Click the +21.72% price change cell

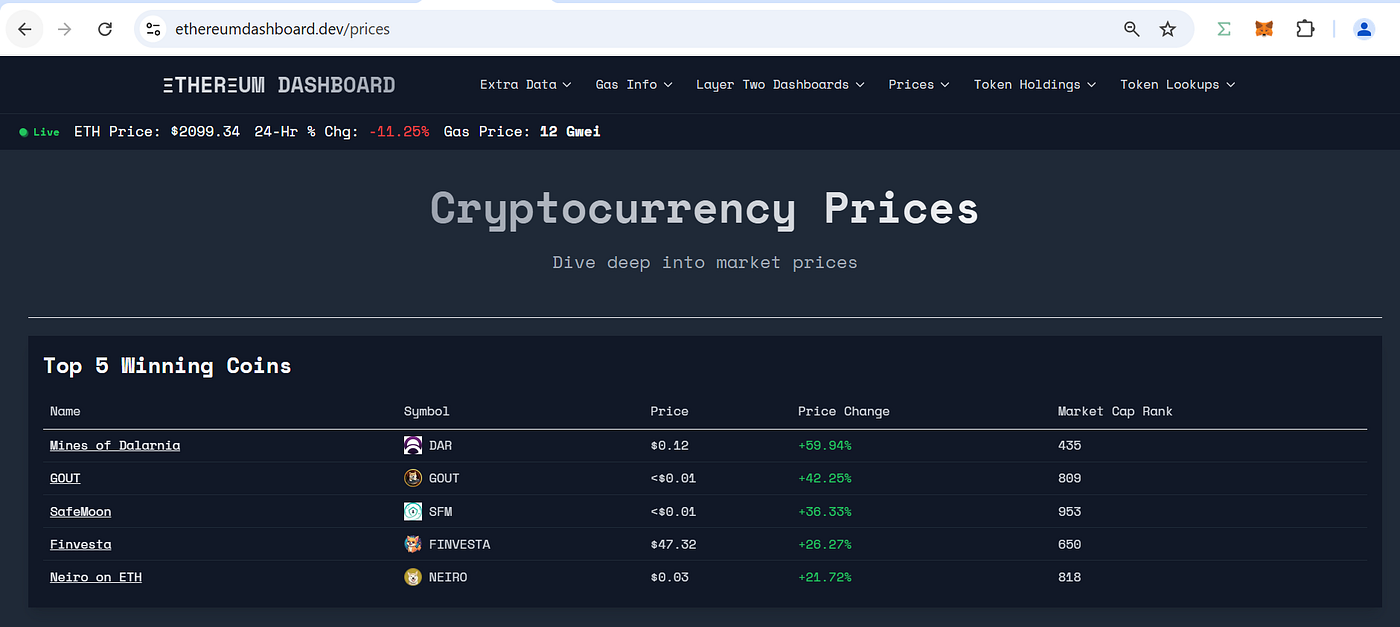point(825,577)
